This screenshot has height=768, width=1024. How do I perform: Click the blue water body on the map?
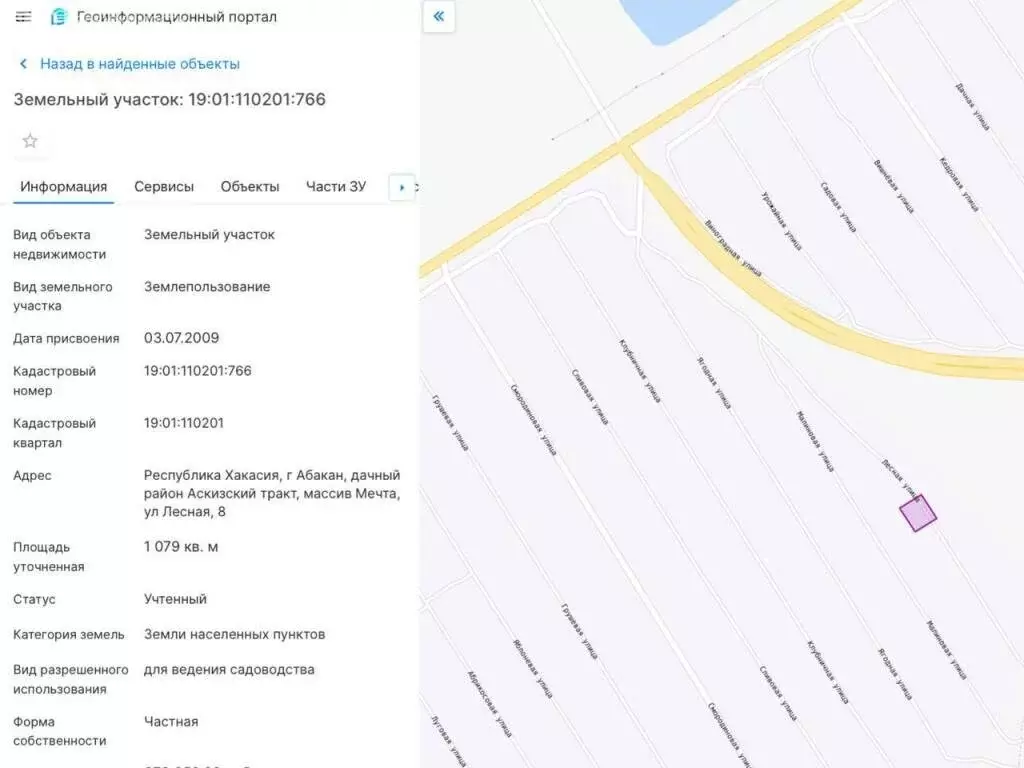[675, 18]
